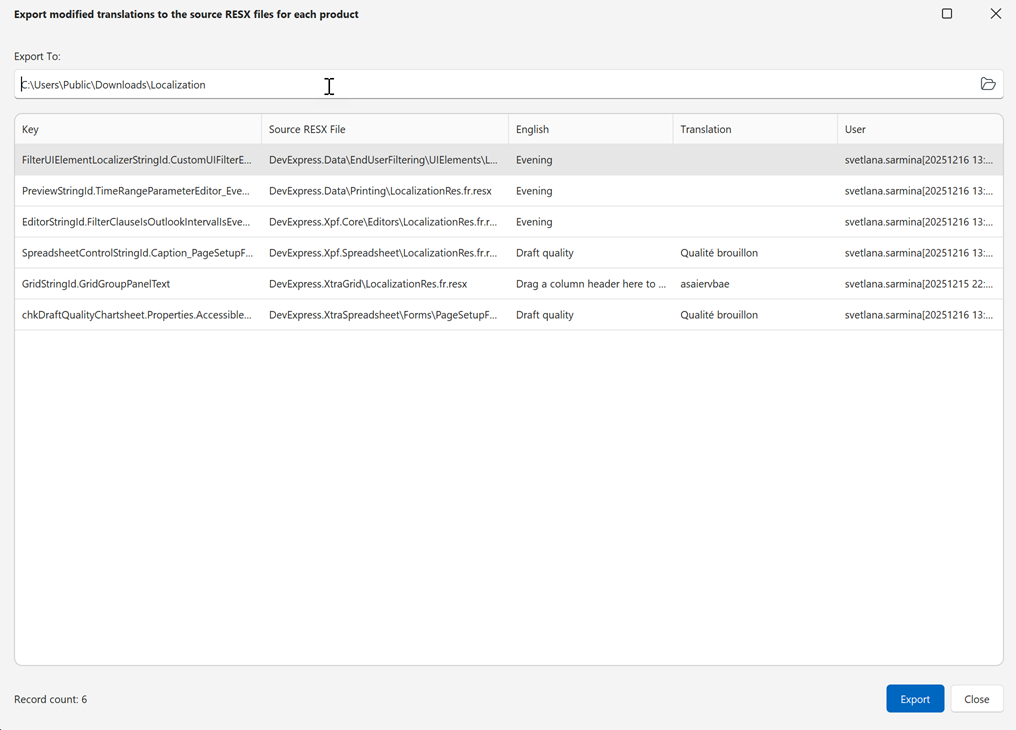Click the Record count label
The width and height of the screenshot is (1016, 730).
coord(51,698)
